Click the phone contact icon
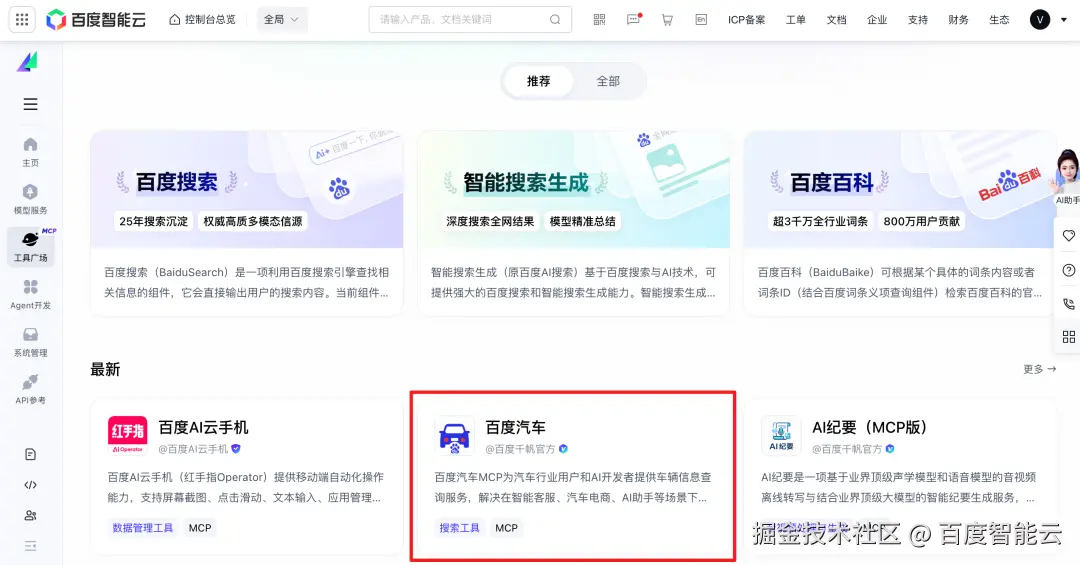 coord(1068,303)
